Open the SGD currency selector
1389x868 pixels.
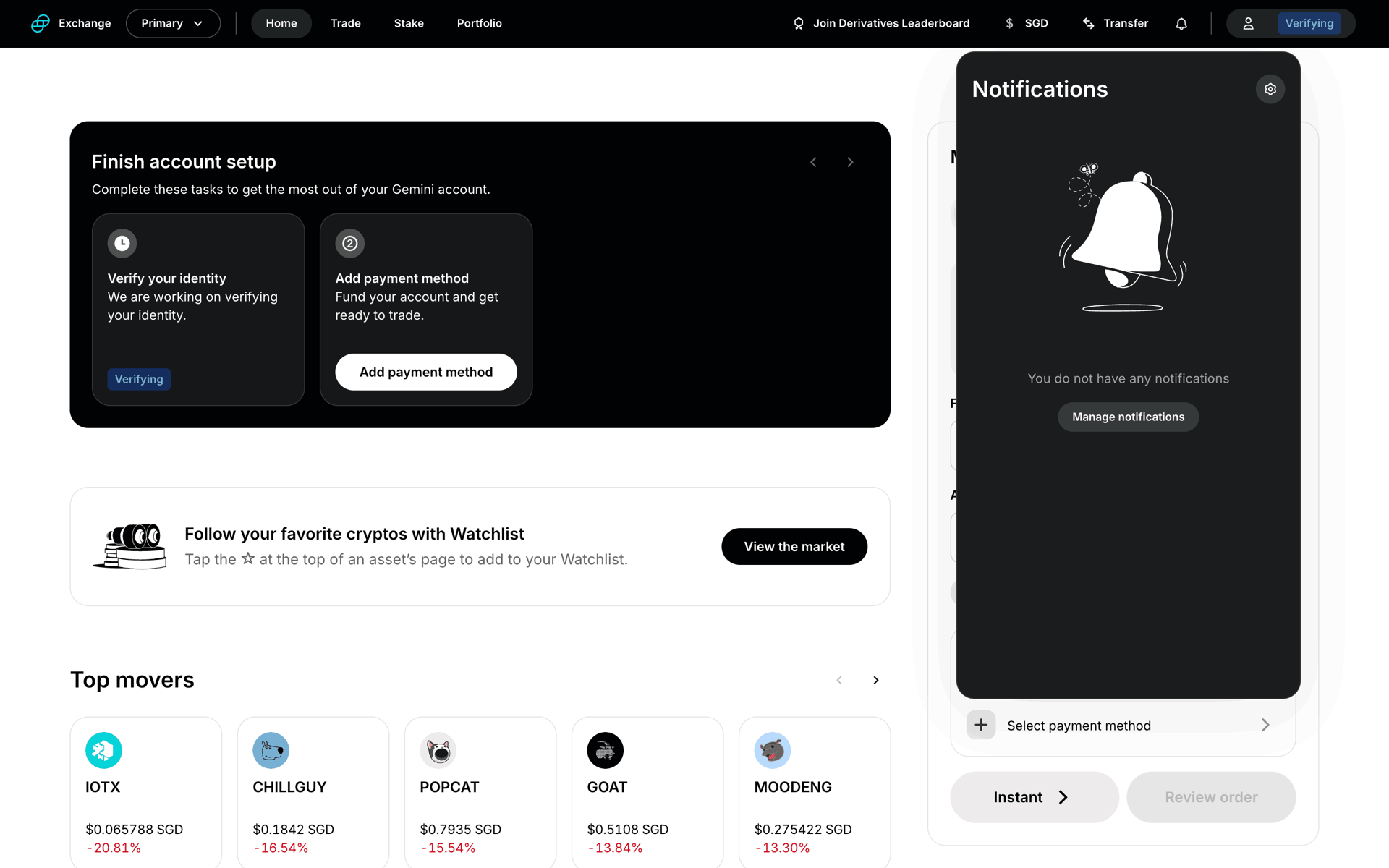coord(1027,23)
